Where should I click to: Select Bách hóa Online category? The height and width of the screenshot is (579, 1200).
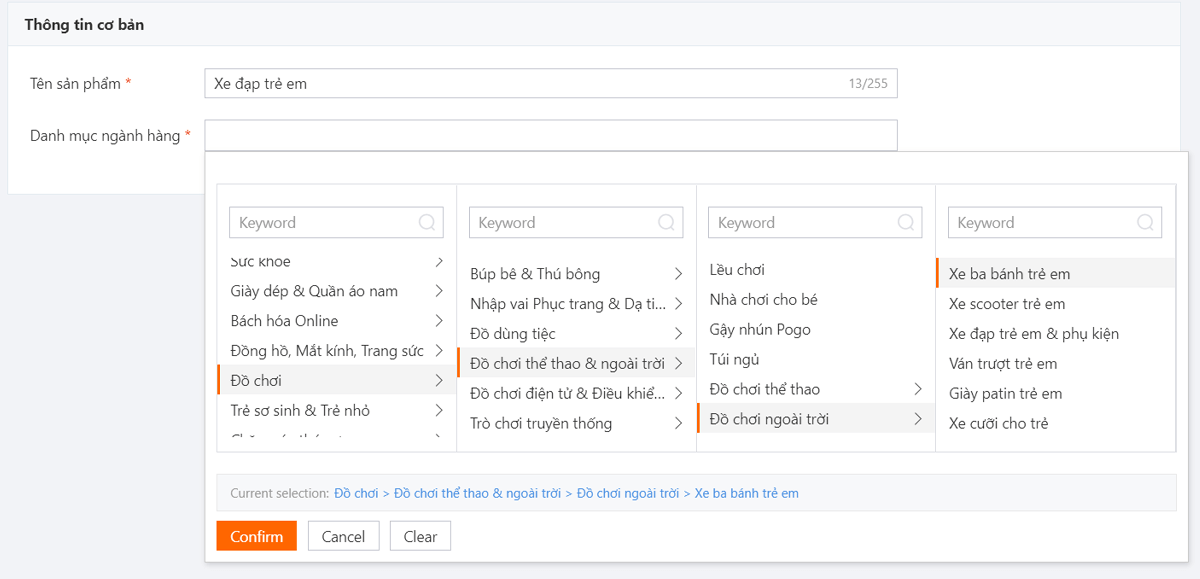pos(284,321)
